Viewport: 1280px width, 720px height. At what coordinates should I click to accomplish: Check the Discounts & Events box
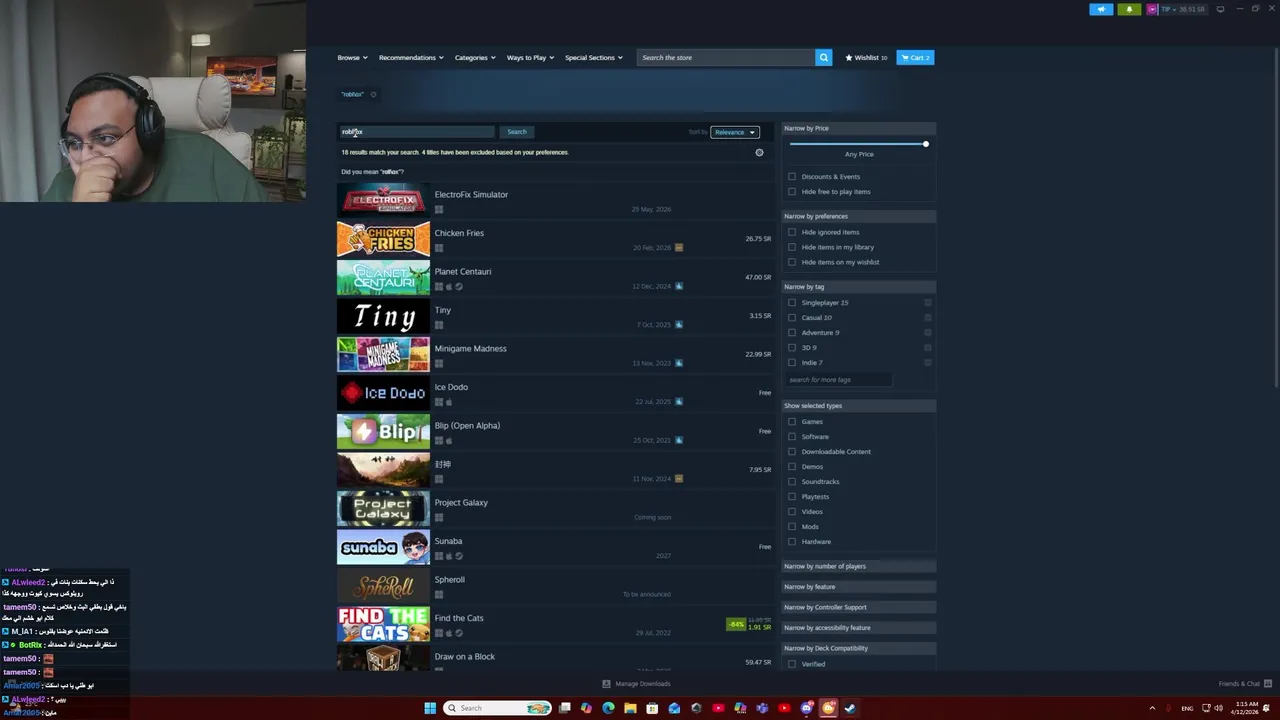pyautogui.click(x=792, y=176)
